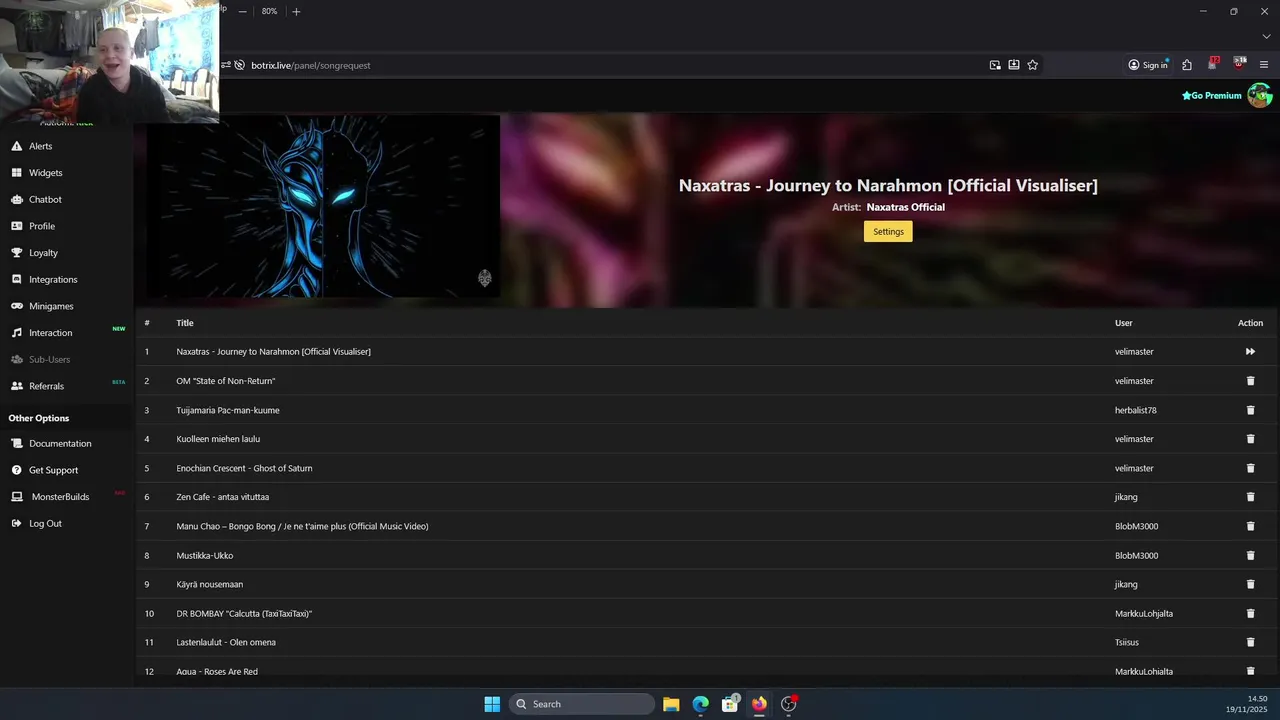The image size is (1280, 720).
Task: Delete Zen Cafe - antaa vituttaa entry
Action: [1250, 497]
